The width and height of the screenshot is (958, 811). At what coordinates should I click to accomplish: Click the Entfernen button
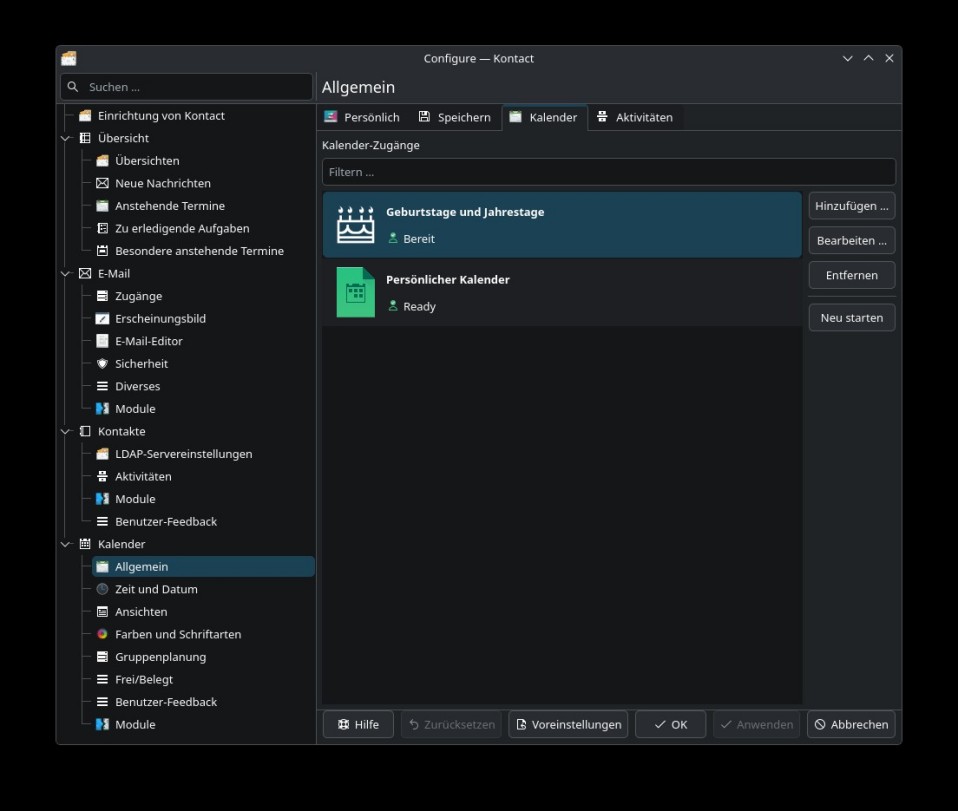point(852,275)
